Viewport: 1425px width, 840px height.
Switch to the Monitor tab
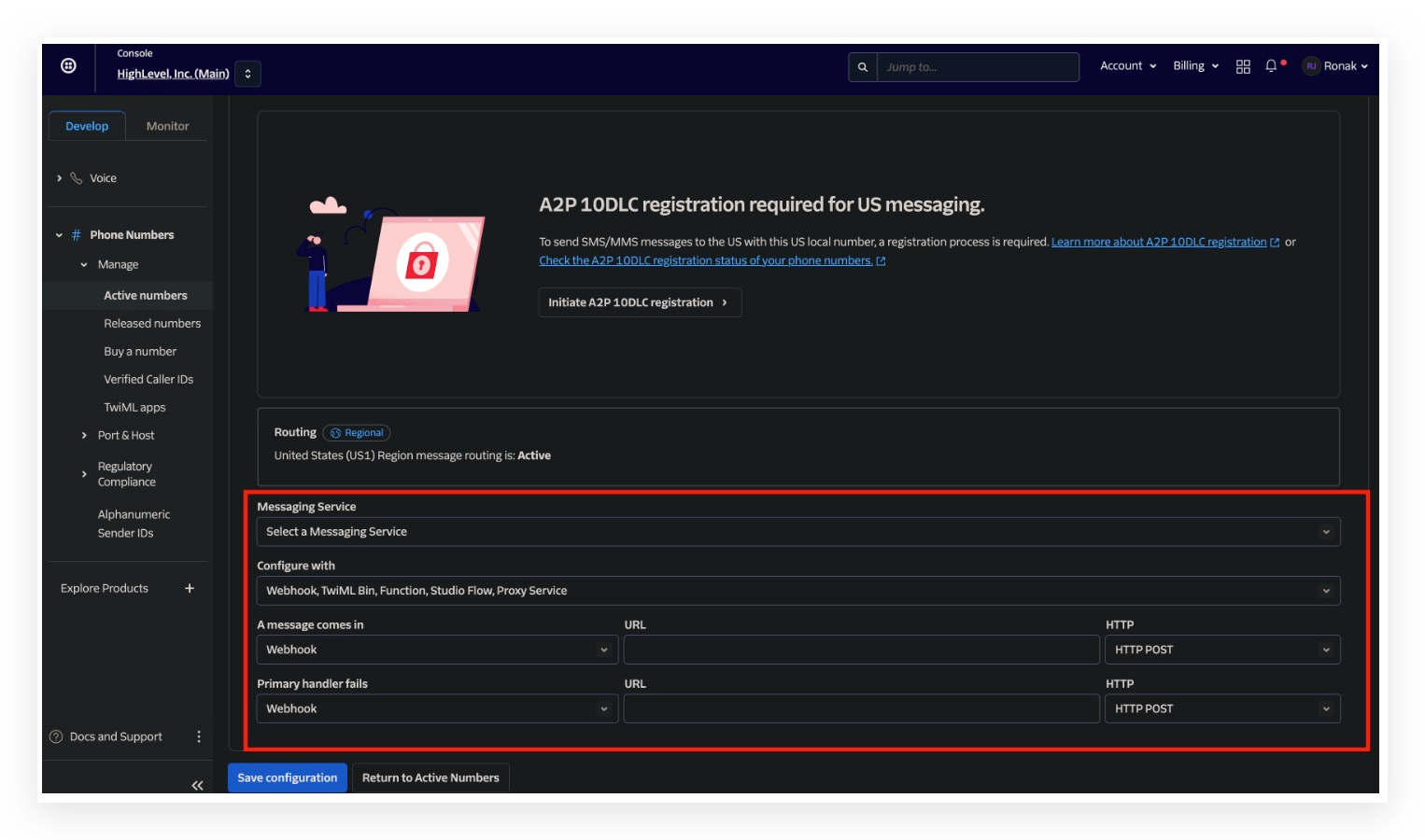[167, 126]
